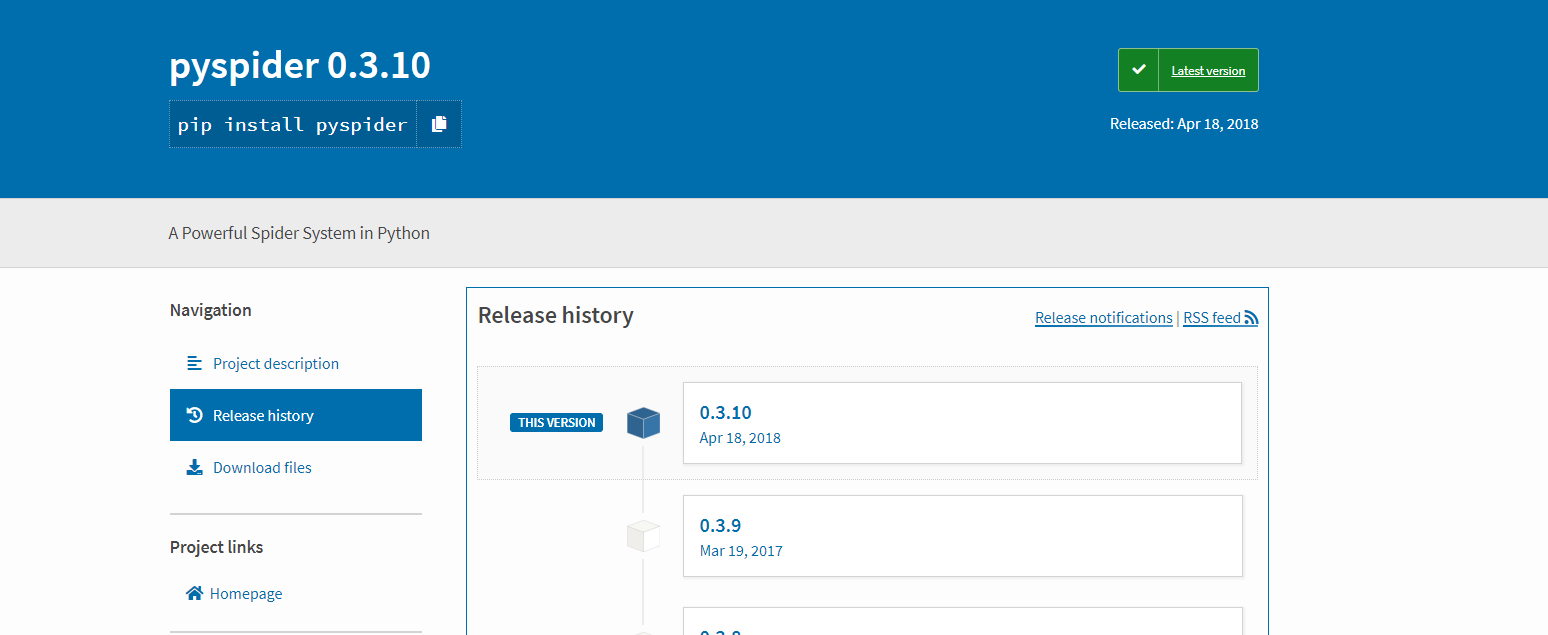Viewport: 1548px width, 635px height.
Task: Open release 0.3.10 card
Action: 962,423
